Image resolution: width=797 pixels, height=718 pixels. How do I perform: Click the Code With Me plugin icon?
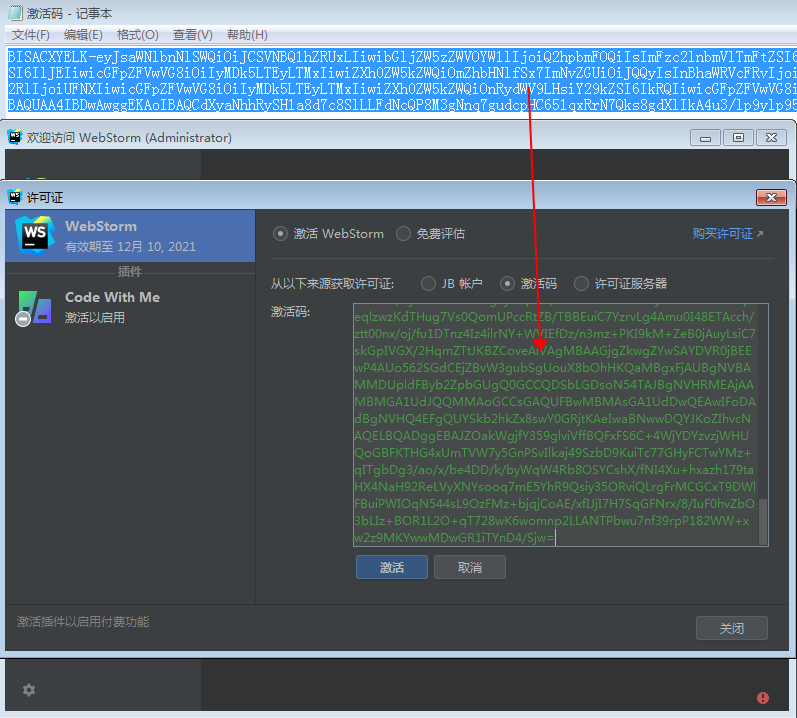tap(33, 306)
